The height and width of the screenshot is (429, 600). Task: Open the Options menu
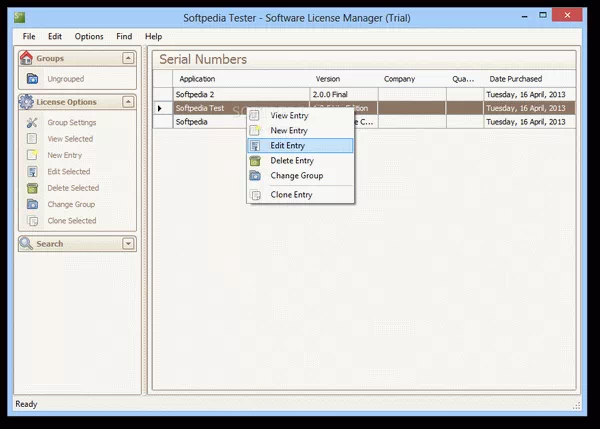point(89,36)
